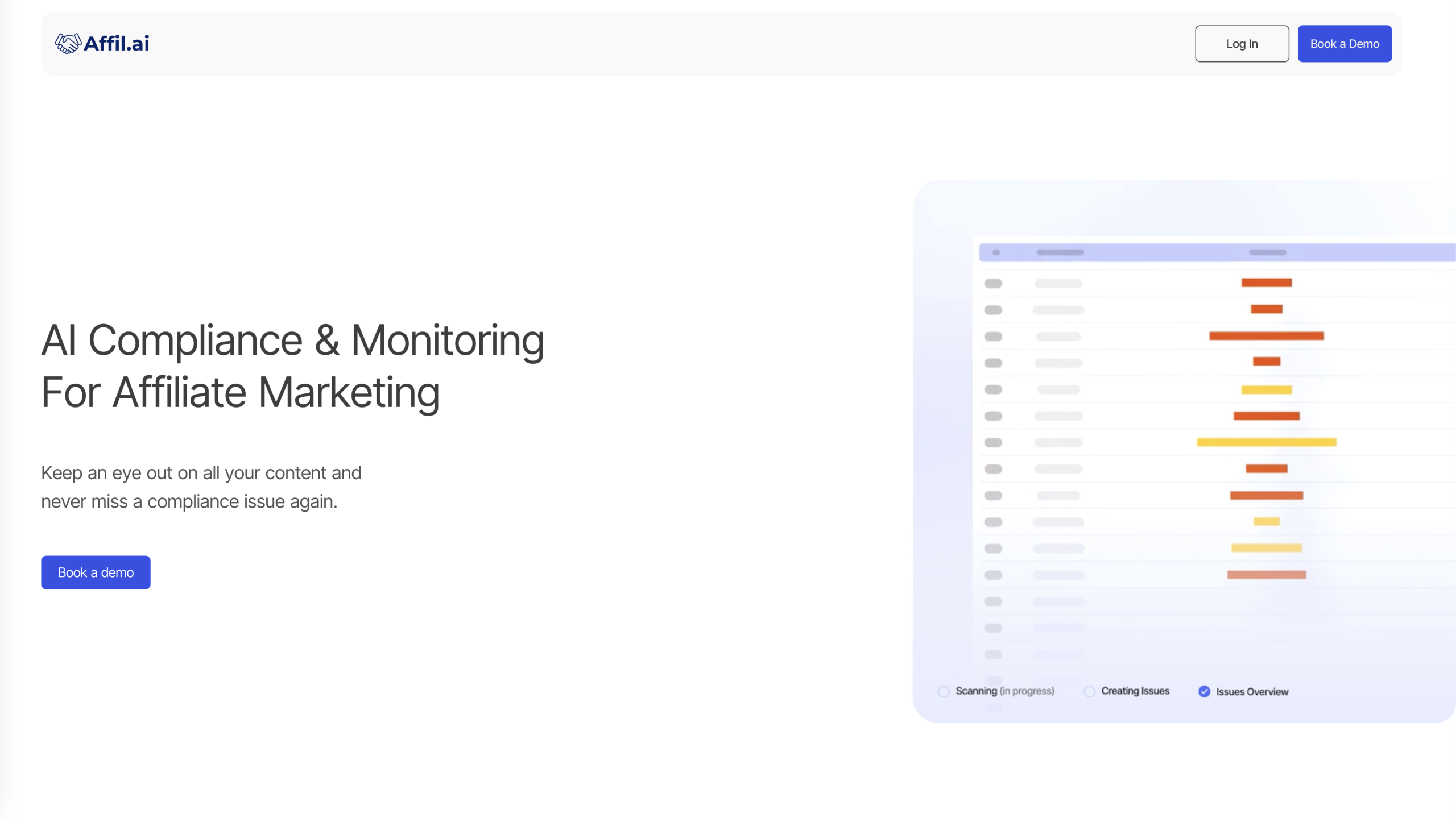Click the Affil.ai brand name text

(117, 43)
